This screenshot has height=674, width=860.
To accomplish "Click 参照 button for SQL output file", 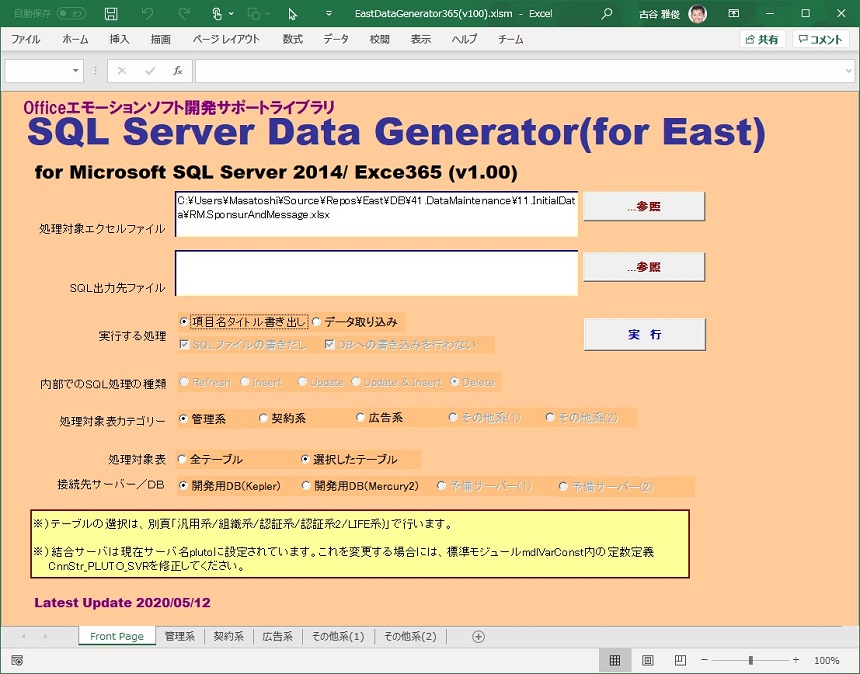I will [x=644, y=267].
